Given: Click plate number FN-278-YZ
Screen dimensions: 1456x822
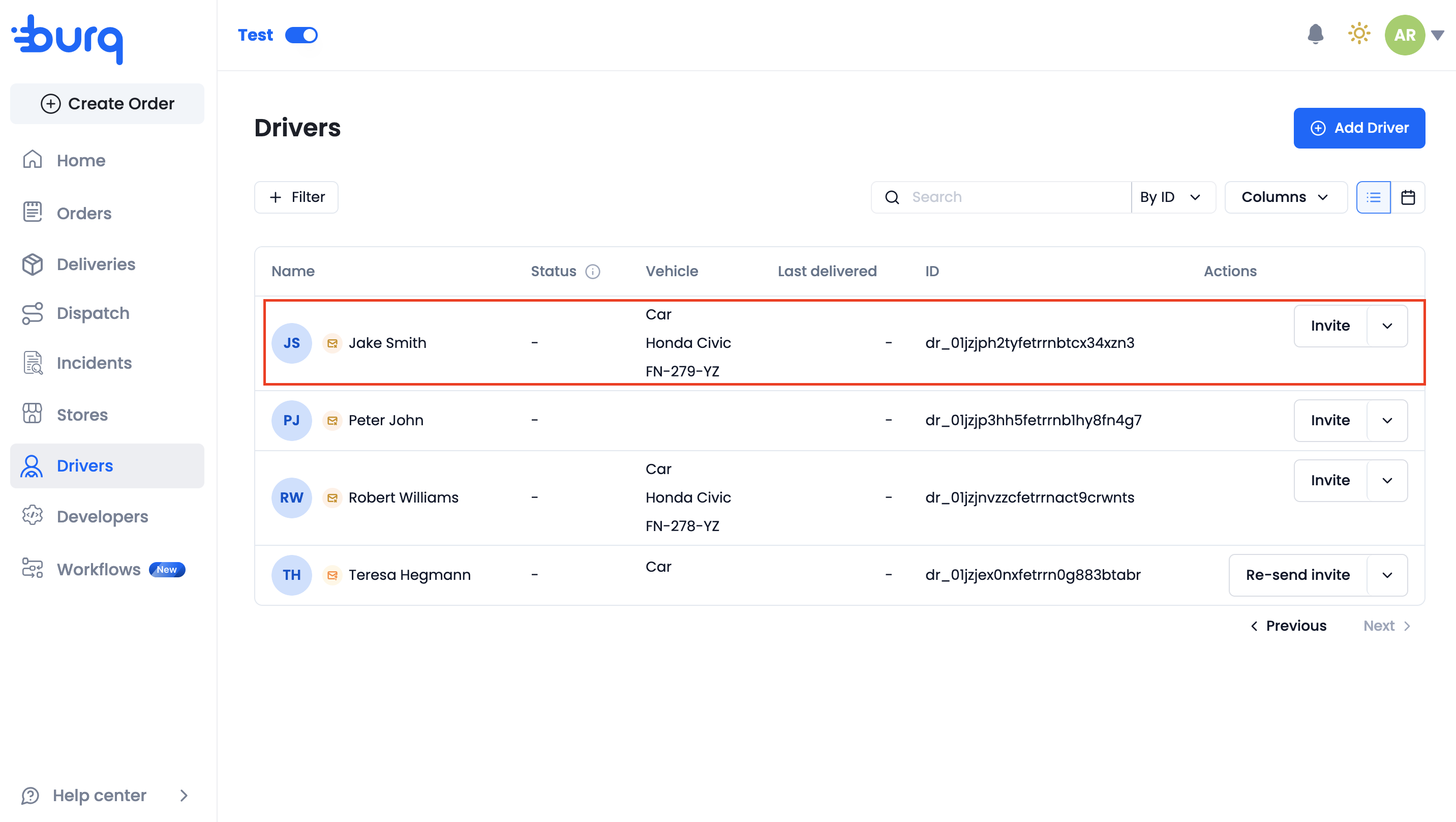Looking at the screenshot, I should click(x=682, y=526).
